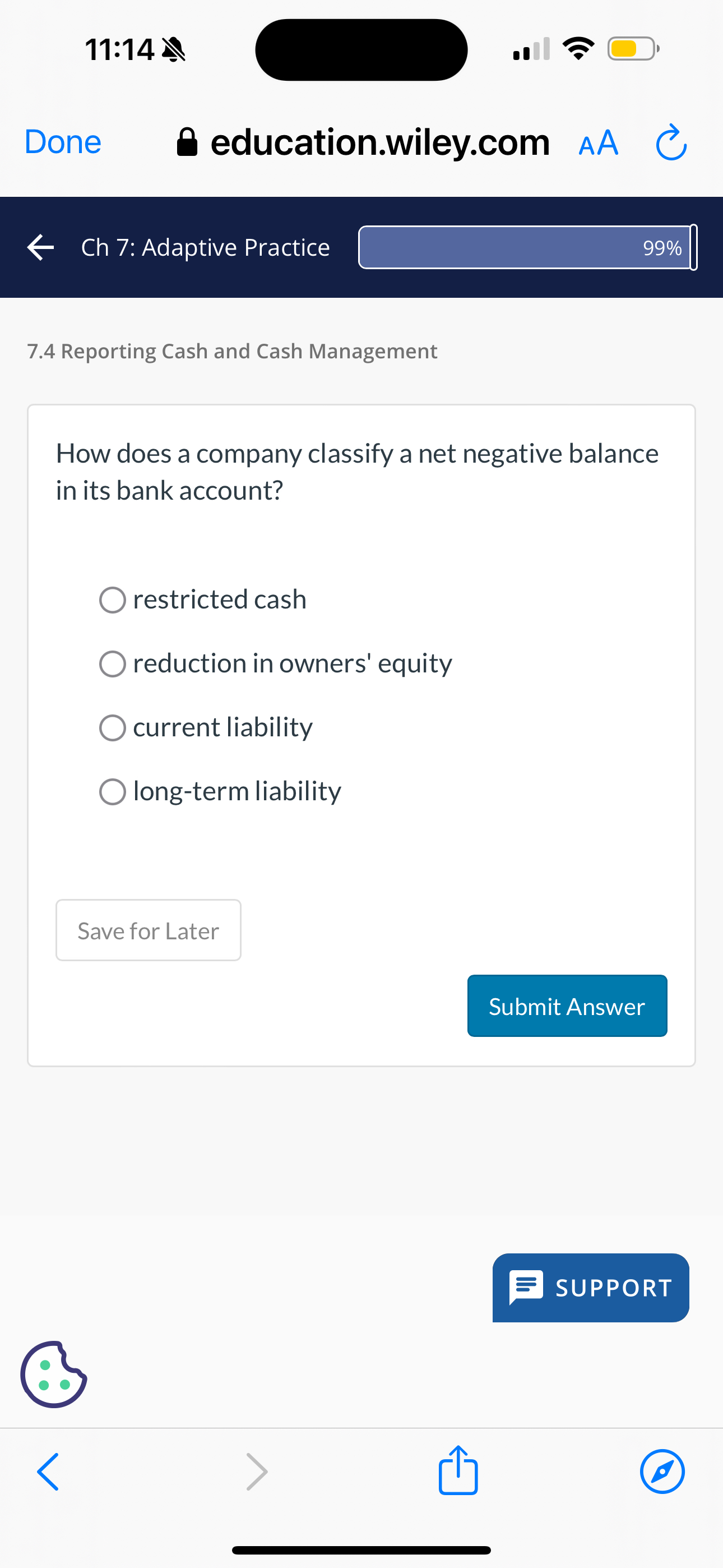Screen dimensions: 723x1568
Task: Reload the education.wiley.com page
Action: click(671, 142)
